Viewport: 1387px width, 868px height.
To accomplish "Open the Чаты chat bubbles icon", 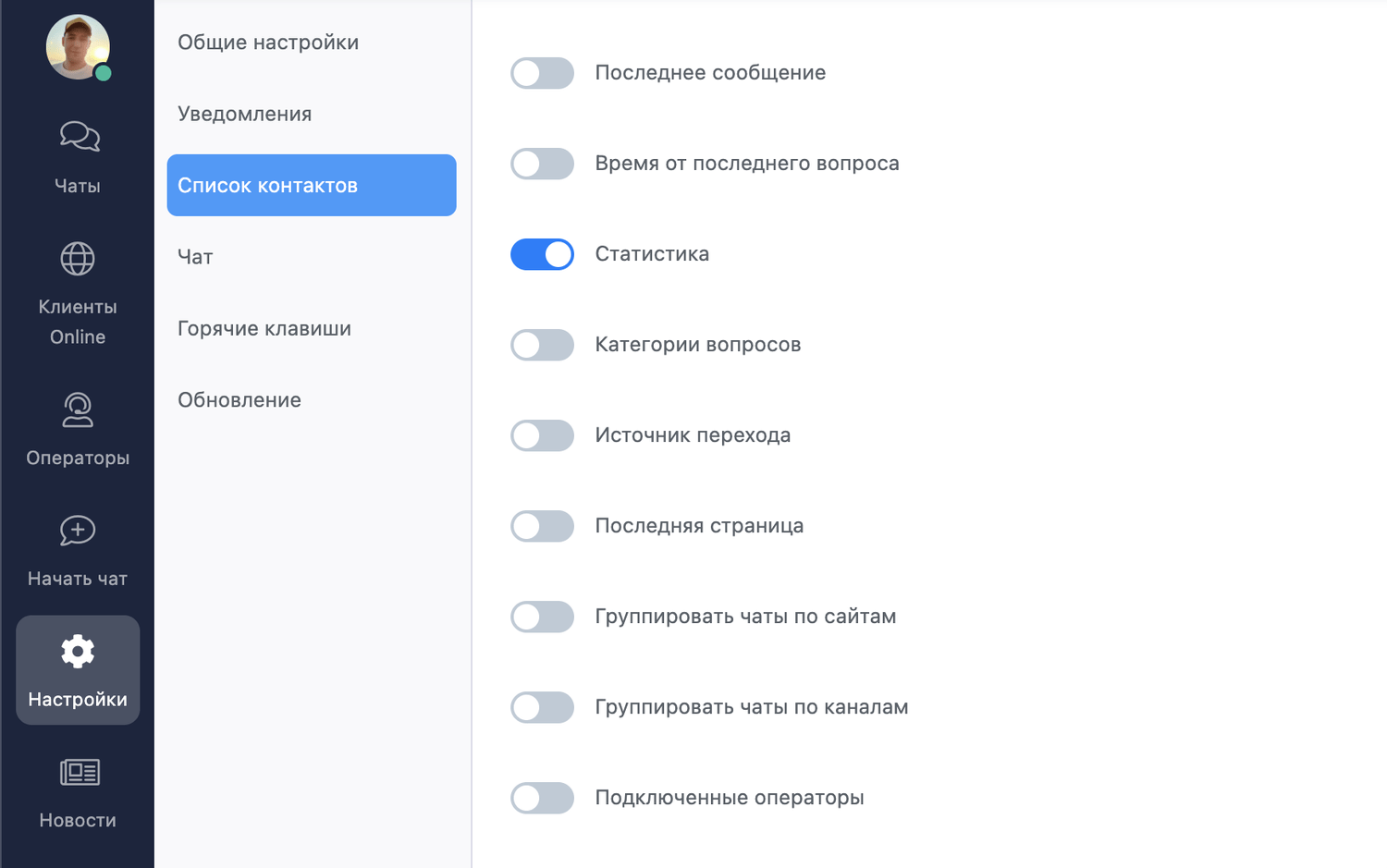I will (80, 137).
